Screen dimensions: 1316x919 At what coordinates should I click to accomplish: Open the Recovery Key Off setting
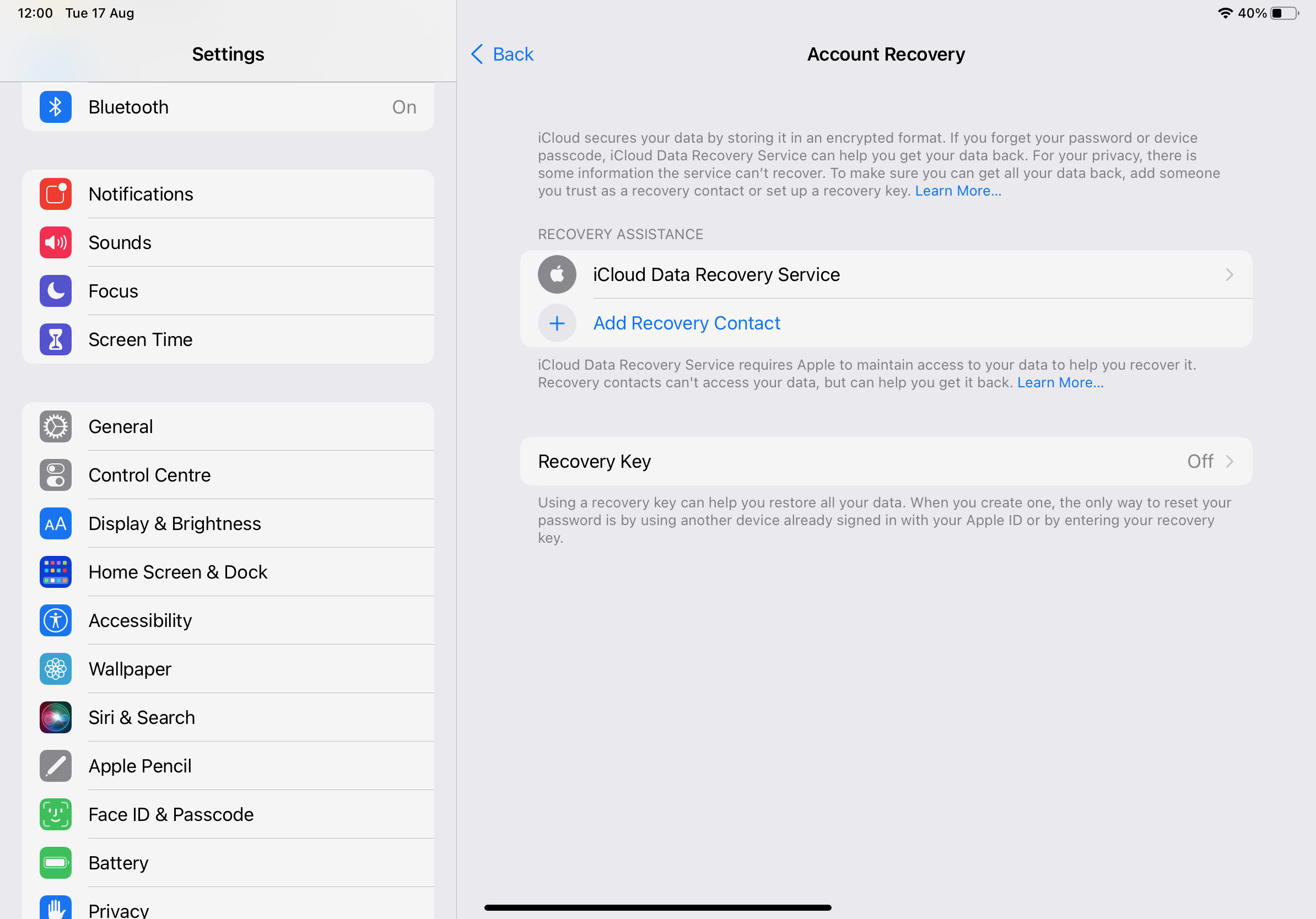tap(885, 461)
